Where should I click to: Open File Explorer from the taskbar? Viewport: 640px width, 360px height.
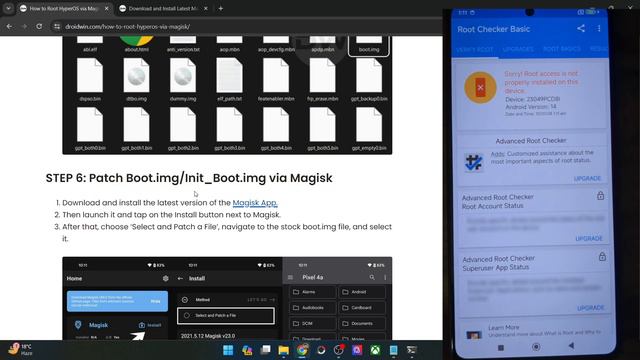(283, 350)
